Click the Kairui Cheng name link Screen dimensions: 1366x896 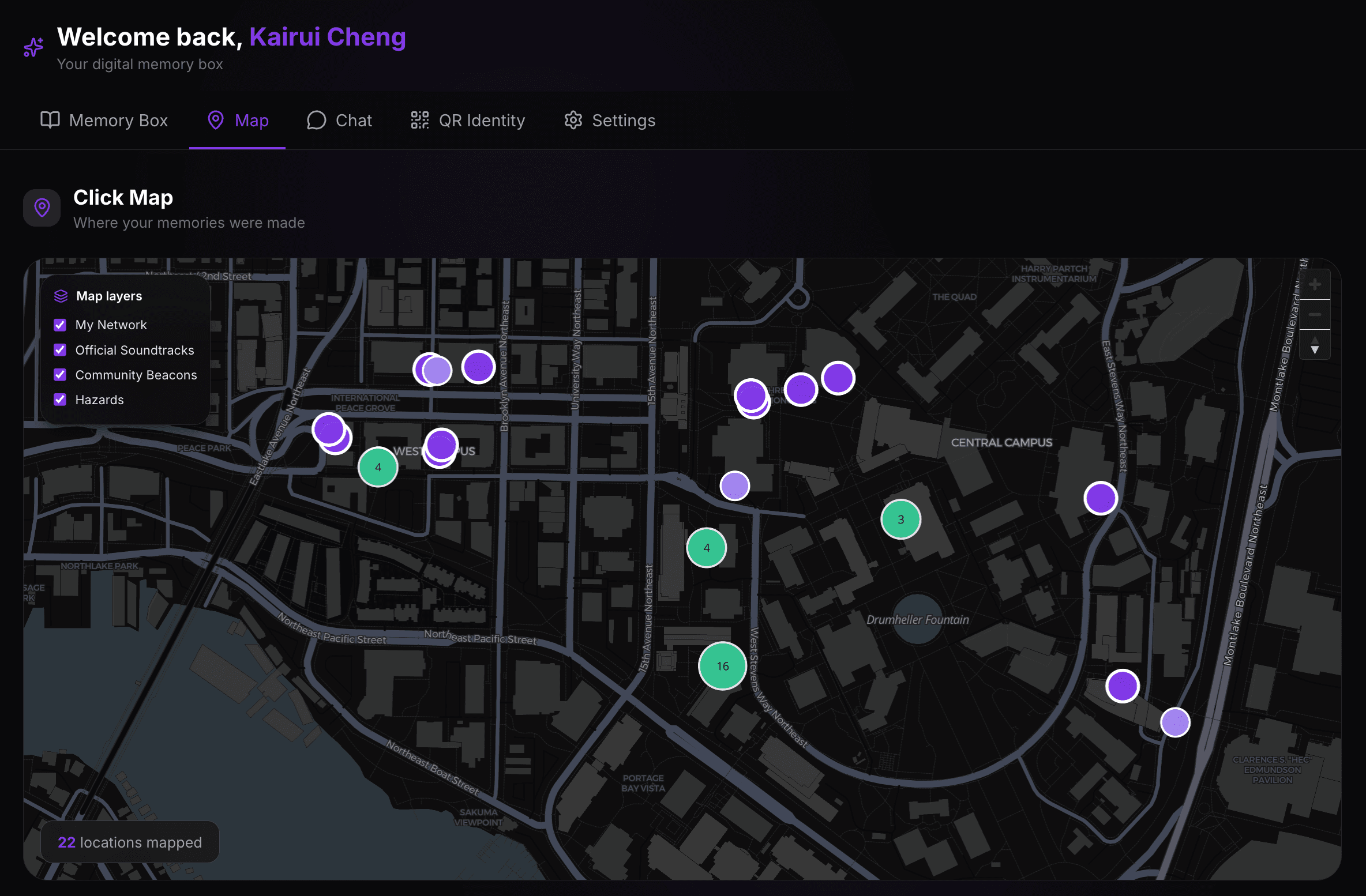click(328, 37)
